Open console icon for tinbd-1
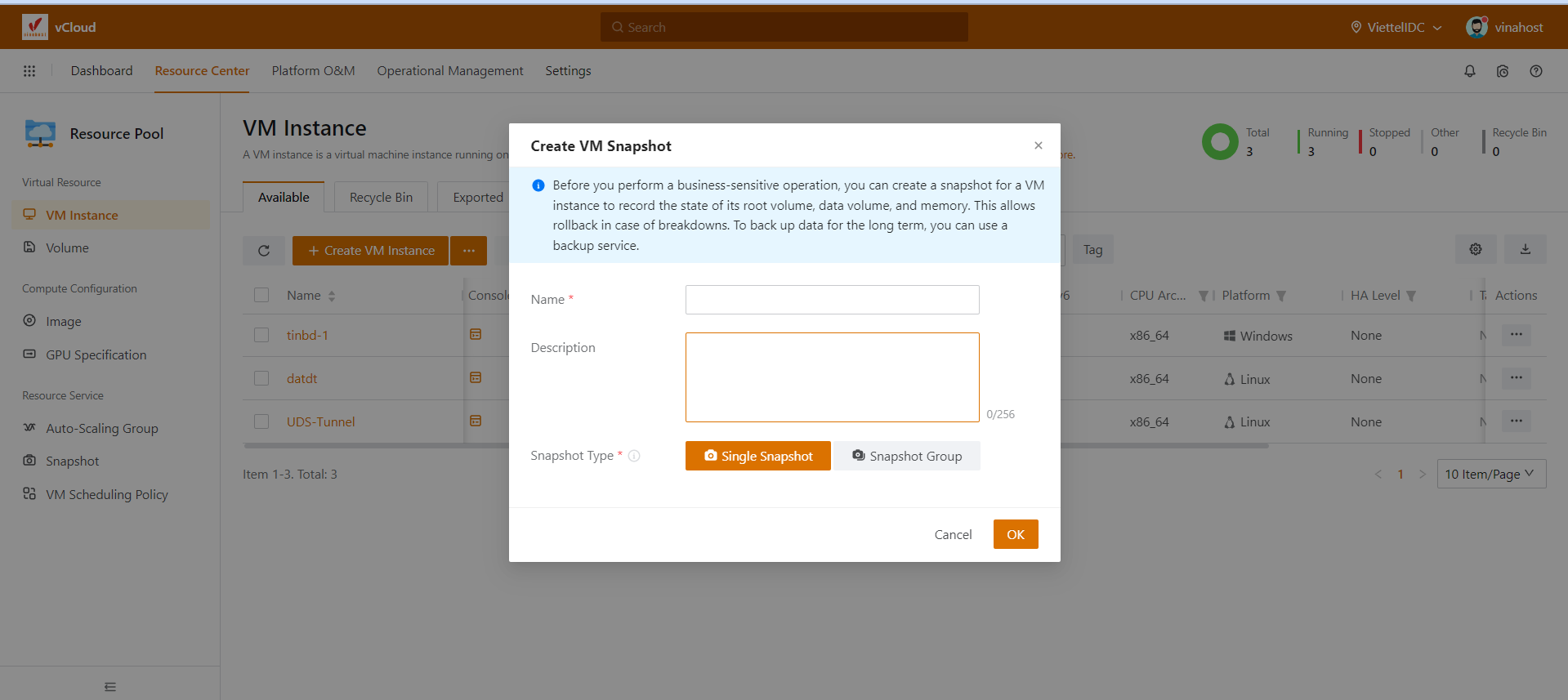The image size is (1568, 700). pos(476,334)
